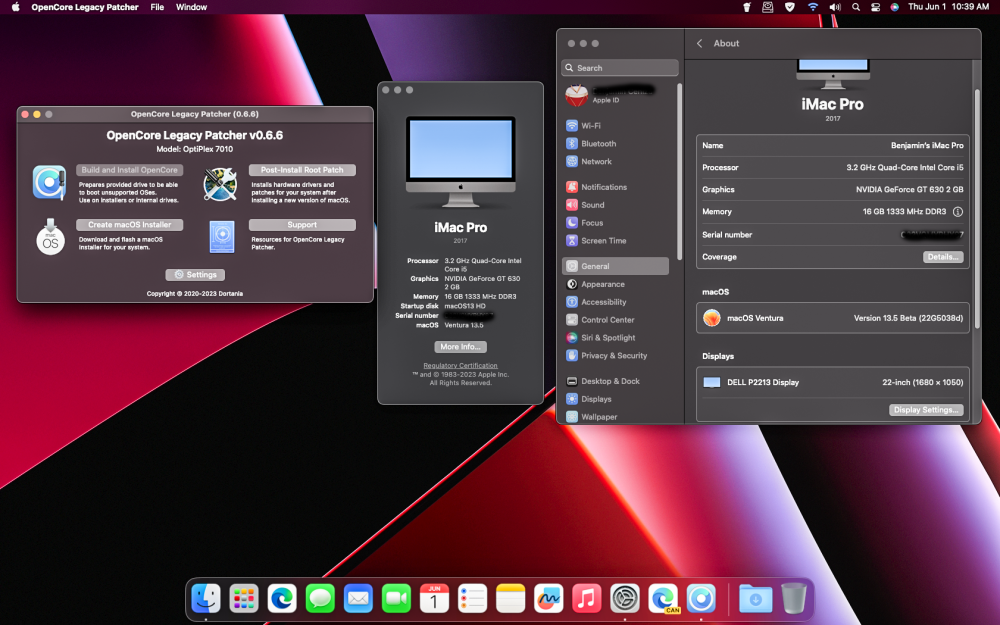Click Create macOS Installer button
Viewport: 1000px width, 625px height.
tap(129, 224)
